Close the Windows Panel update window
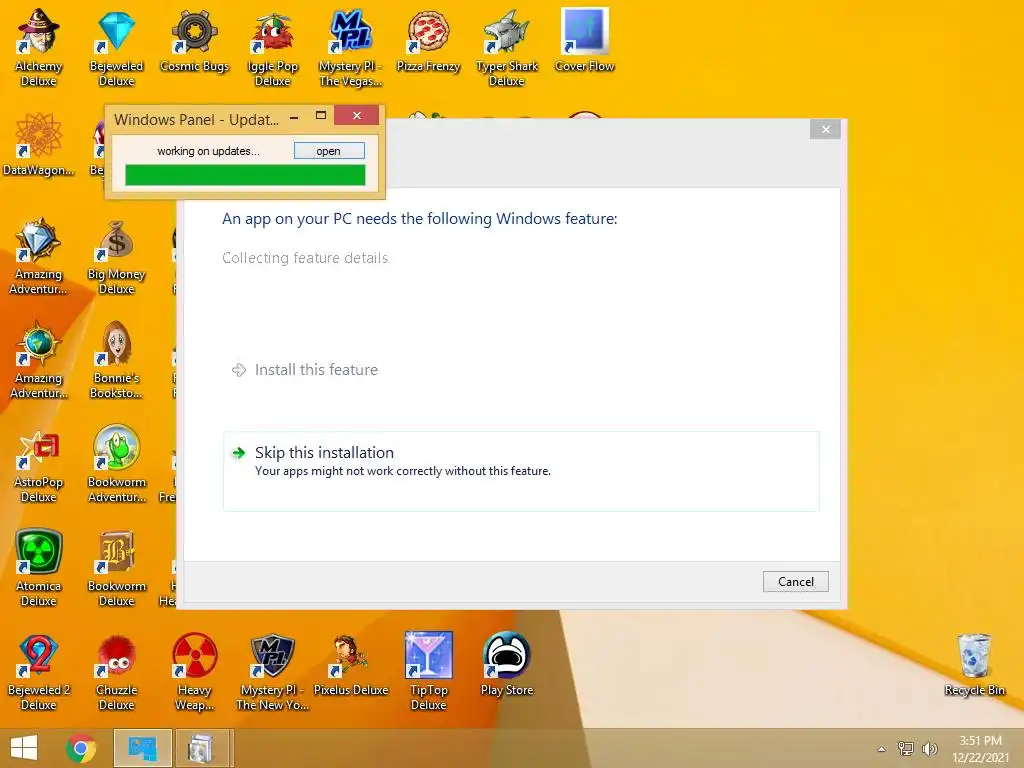The height and width of the screenshot is (768, 1024). [357, 116]
